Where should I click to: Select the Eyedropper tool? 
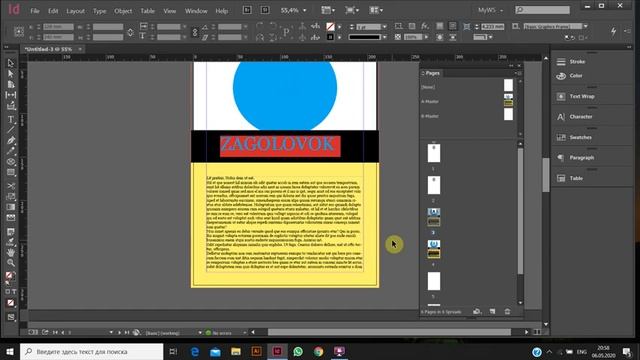point(11,242)
